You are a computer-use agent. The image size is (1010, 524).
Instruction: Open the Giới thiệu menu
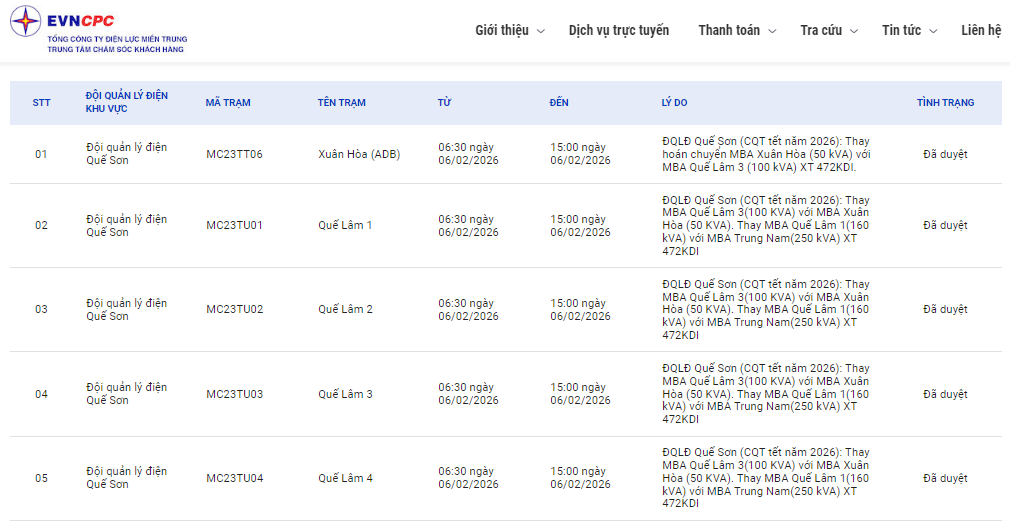(x=501, y=30)
